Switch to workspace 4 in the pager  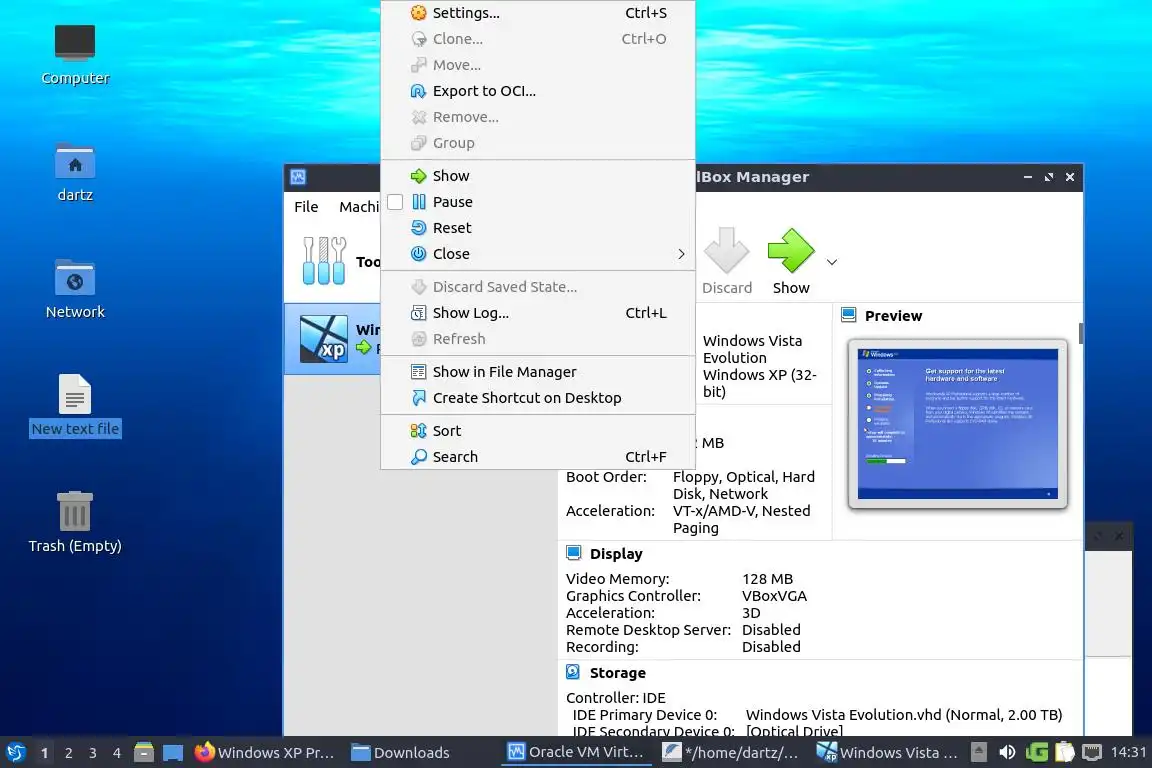coord(117,753)
